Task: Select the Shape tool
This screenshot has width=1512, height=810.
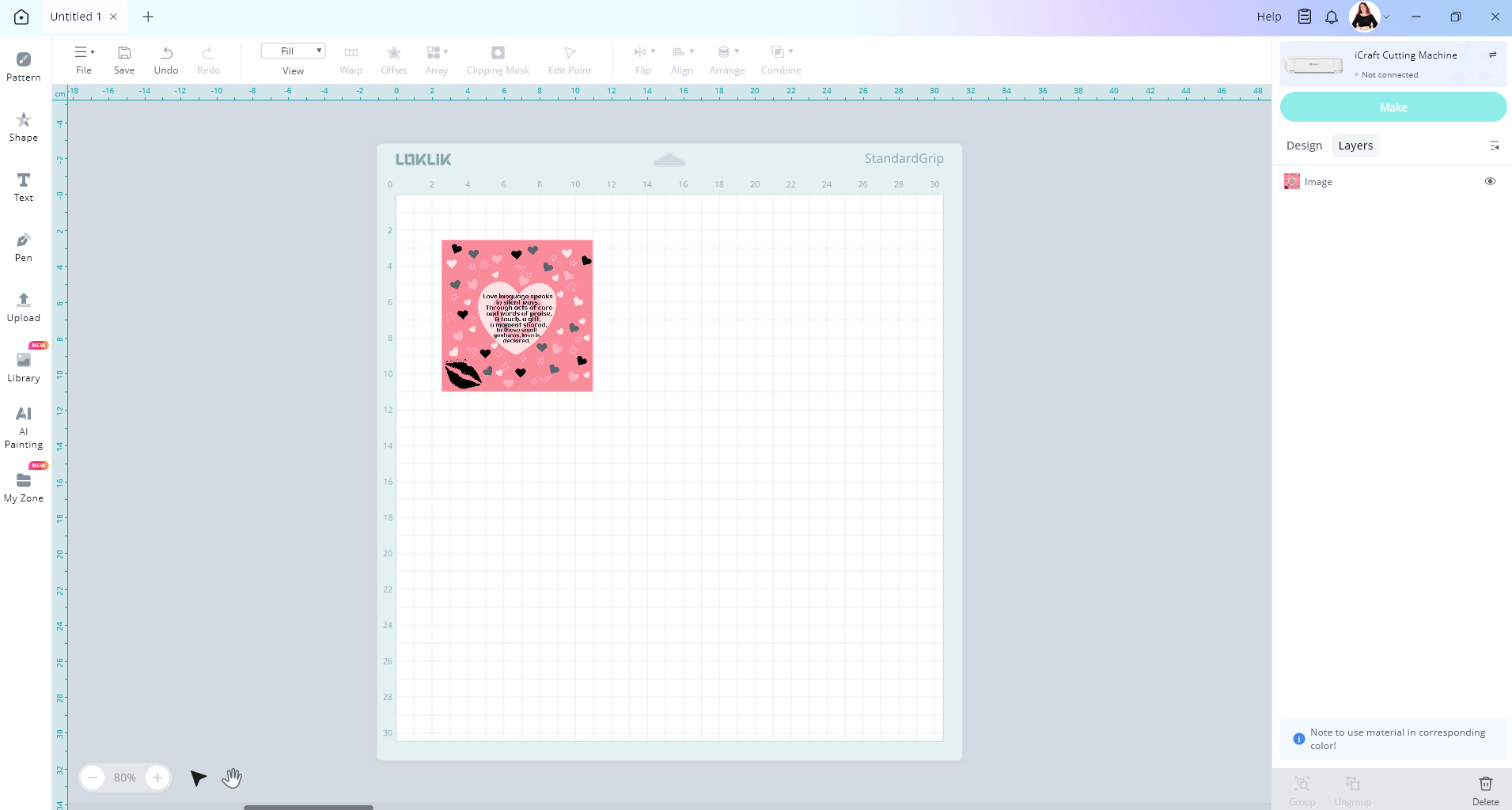Action: tap(24, 127)
